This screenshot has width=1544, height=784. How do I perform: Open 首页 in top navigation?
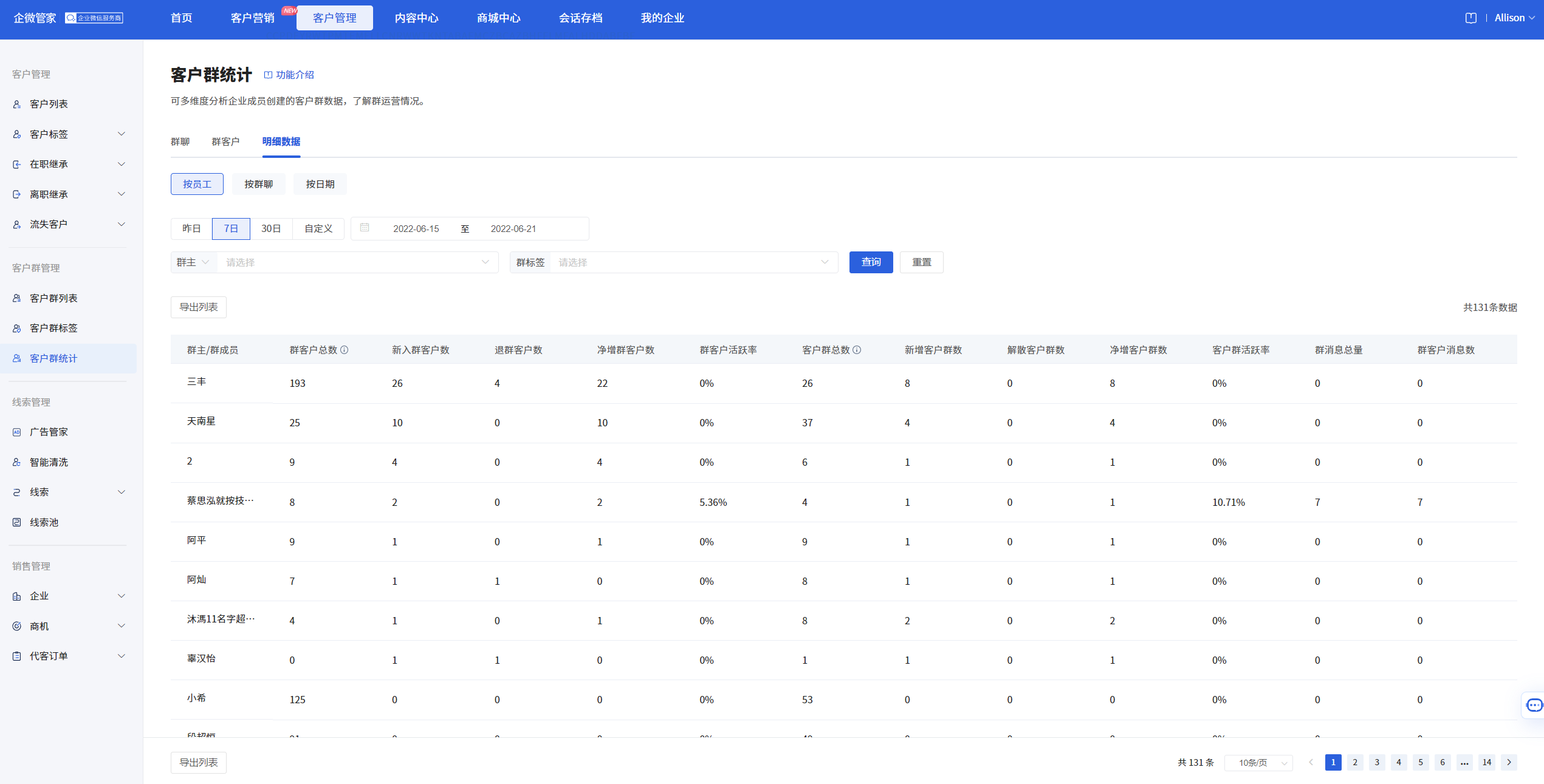(x=182, y=18)
